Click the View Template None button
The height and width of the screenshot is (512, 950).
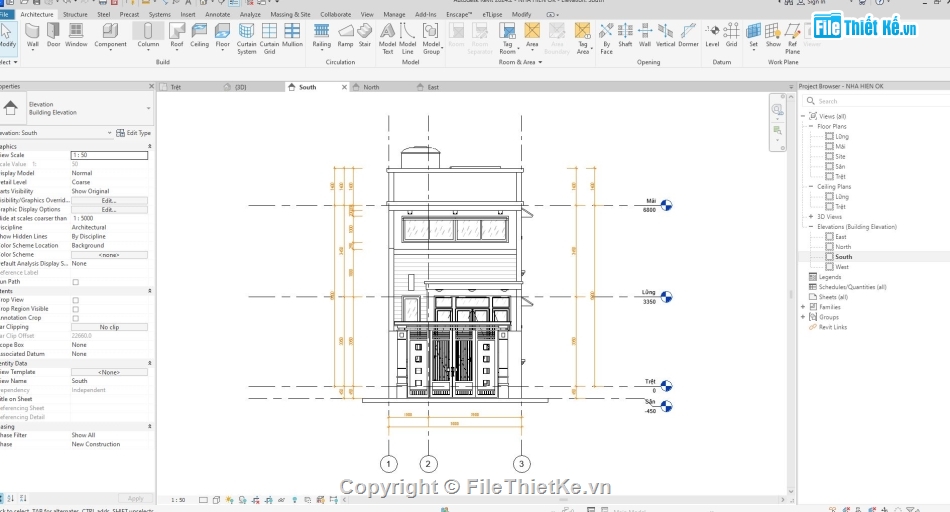pos(109,372)
